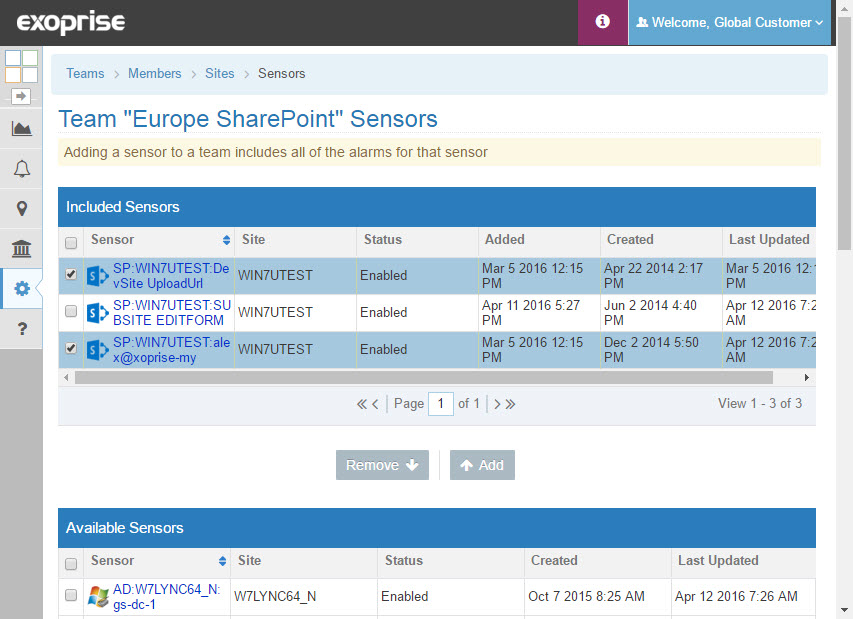This screenshot has width=853, height=619.
Task: Open the institution building icon
Action: point(21,249)
